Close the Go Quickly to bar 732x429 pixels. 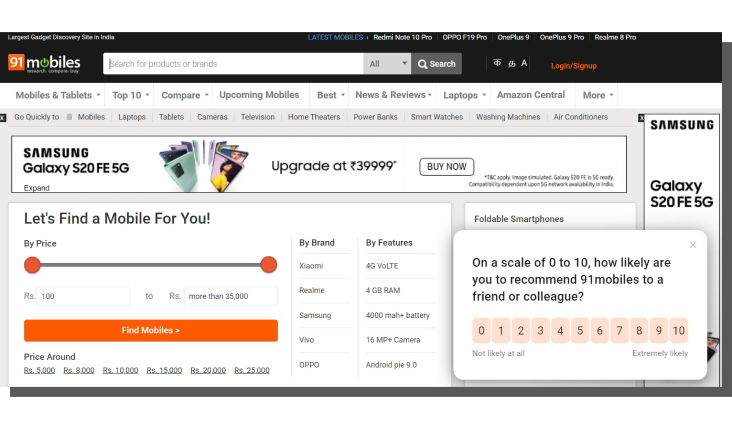3,118
